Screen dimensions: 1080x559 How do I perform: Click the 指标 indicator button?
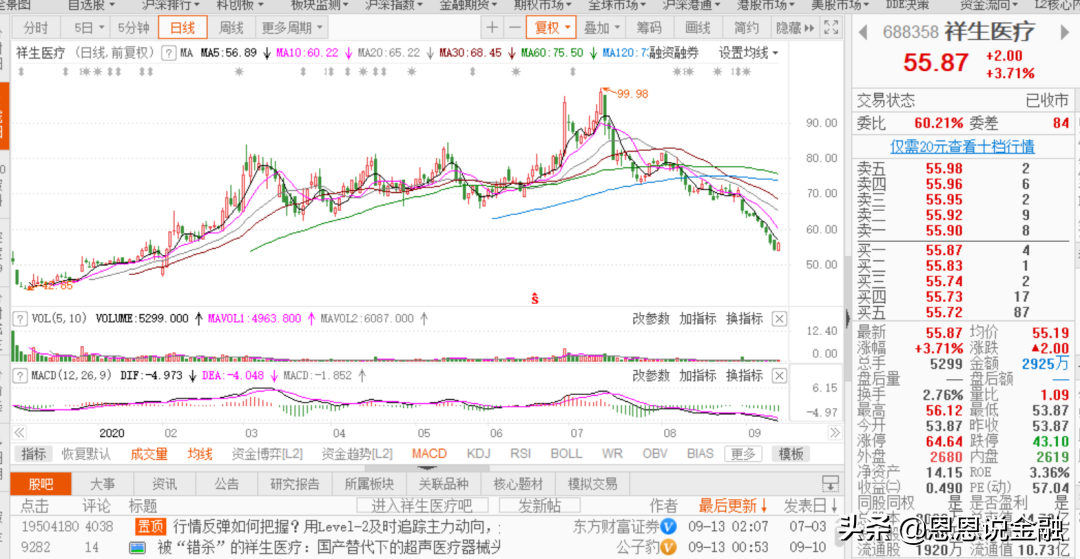coord(34,454)
